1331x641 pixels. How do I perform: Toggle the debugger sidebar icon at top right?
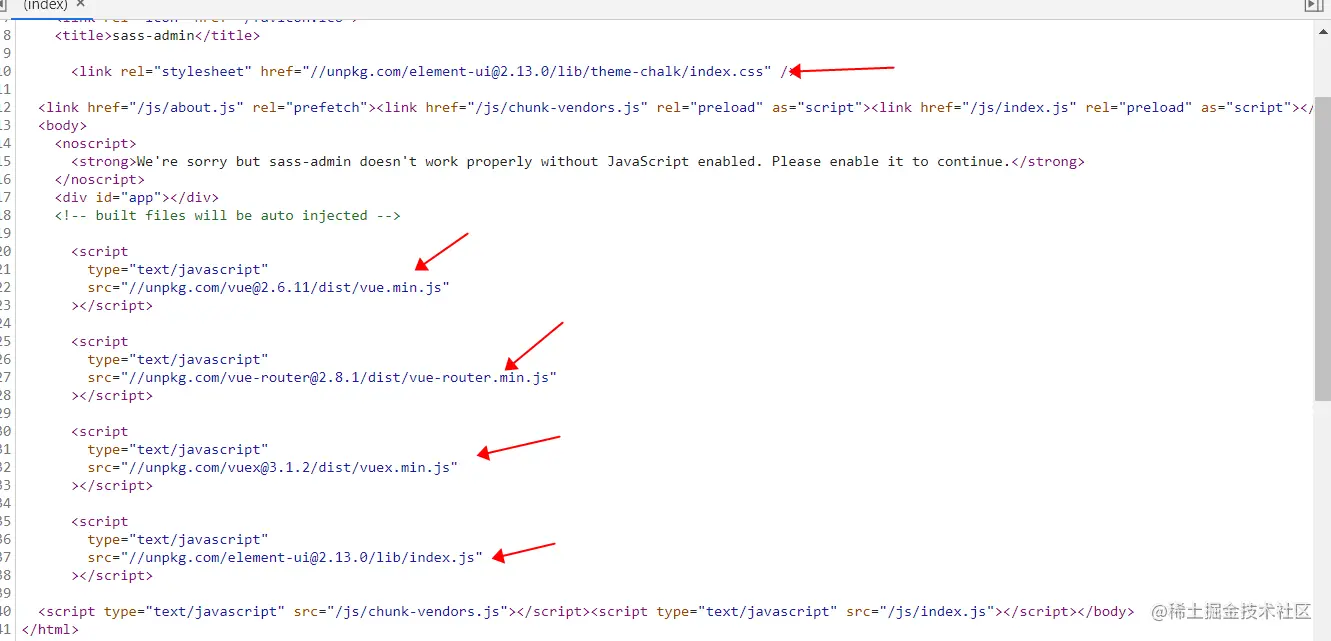click(1313, 5)
